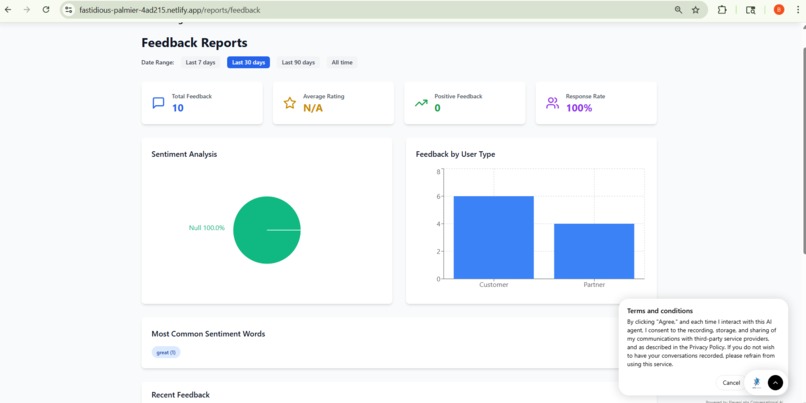The height and width of the screenshot is (403, 806).
Task: Click the Response Rate users icon
Action: coord(553,103)
